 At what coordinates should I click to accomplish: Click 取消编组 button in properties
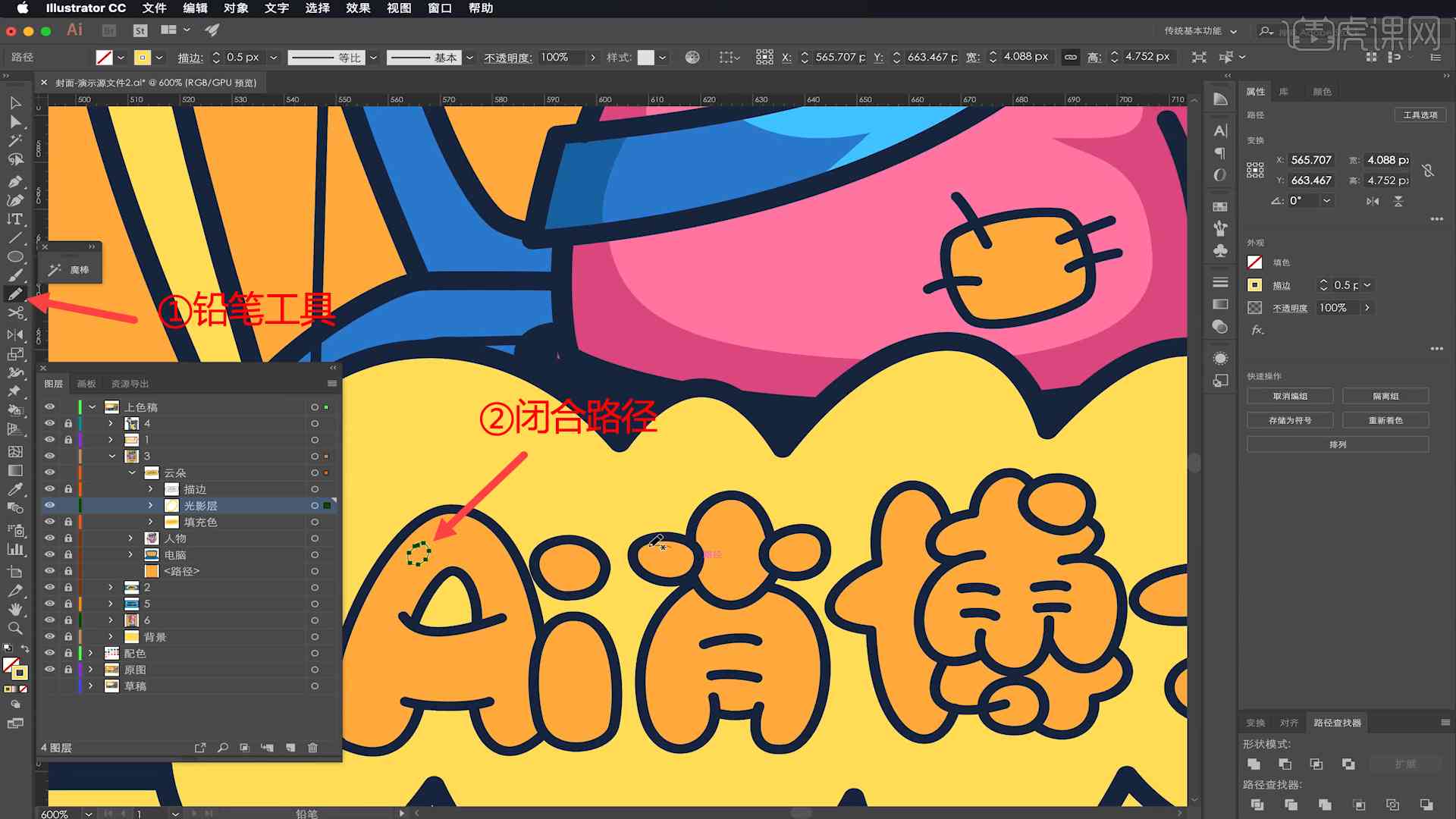tap(1289, 396)
